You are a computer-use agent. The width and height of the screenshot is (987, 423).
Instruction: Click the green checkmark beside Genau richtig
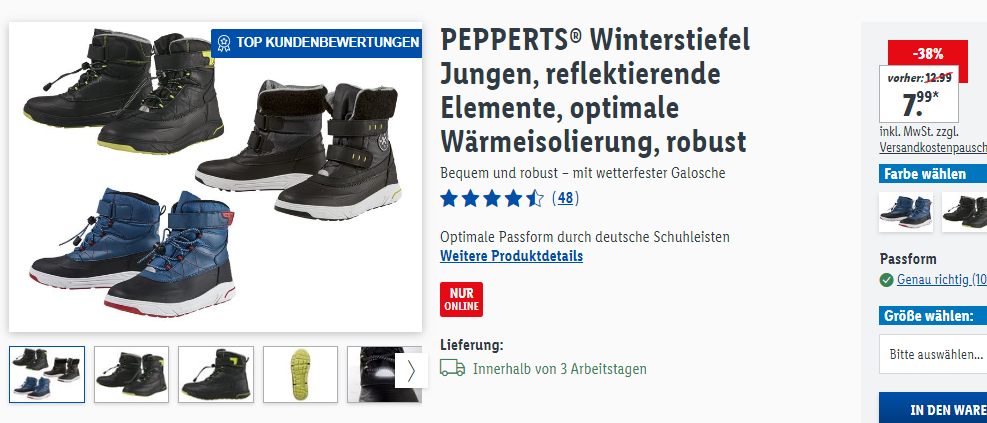coord(886,280)
